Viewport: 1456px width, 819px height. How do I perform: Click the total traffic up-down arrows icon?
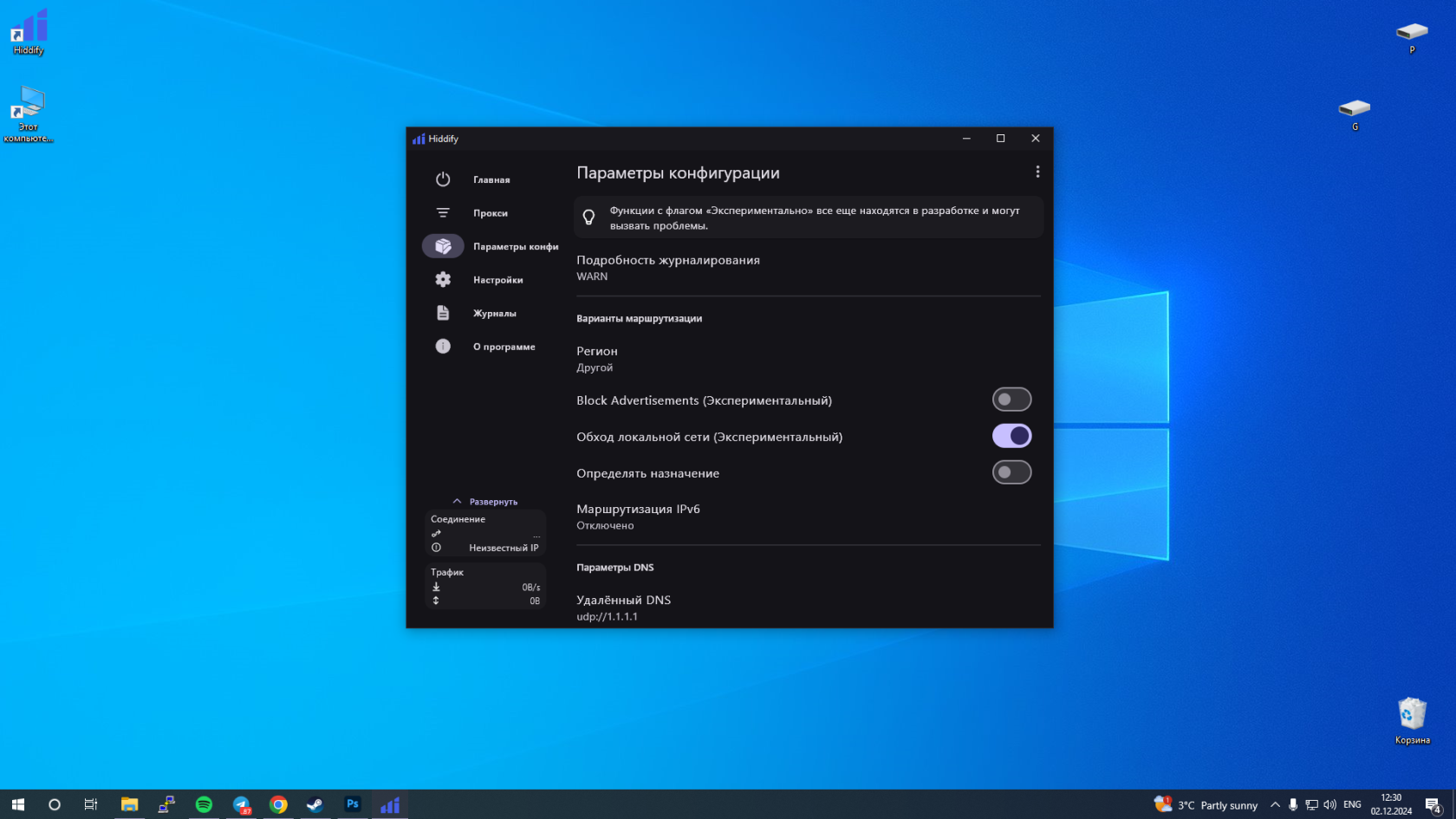[x=436, y=601]
